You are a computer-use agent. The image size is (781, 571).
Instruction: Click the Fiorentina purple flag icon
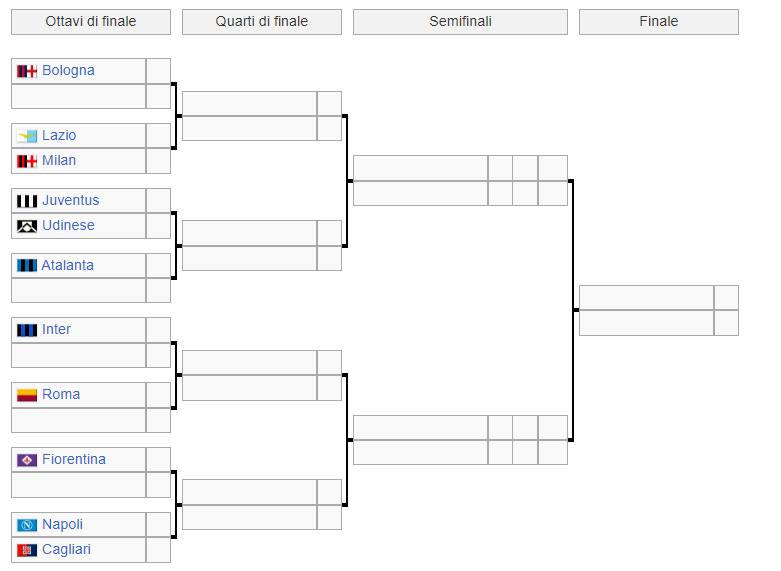coord(27,460)
